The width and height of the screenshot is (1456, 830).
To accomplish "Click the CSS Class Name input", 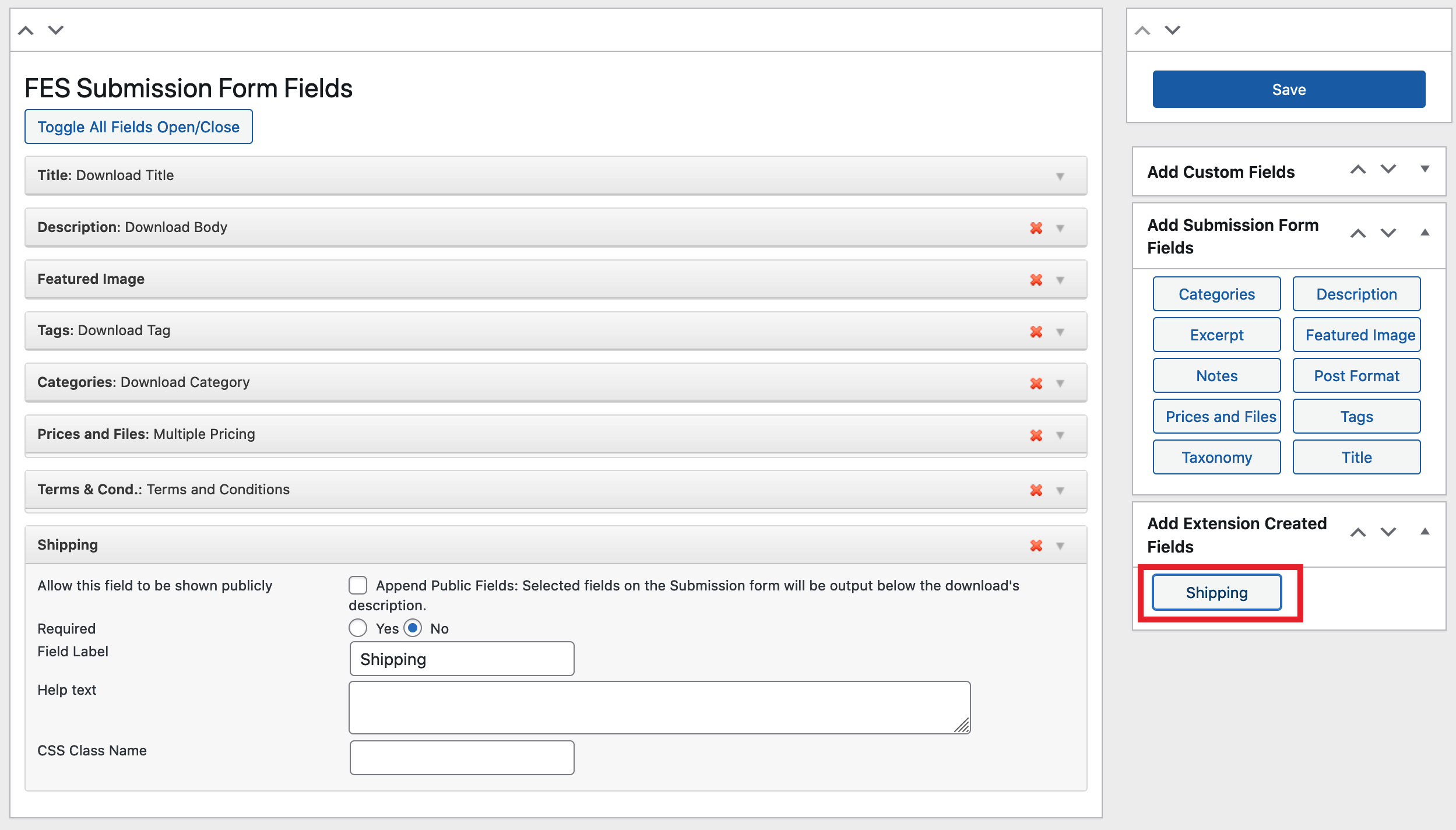I will [462, 757].
